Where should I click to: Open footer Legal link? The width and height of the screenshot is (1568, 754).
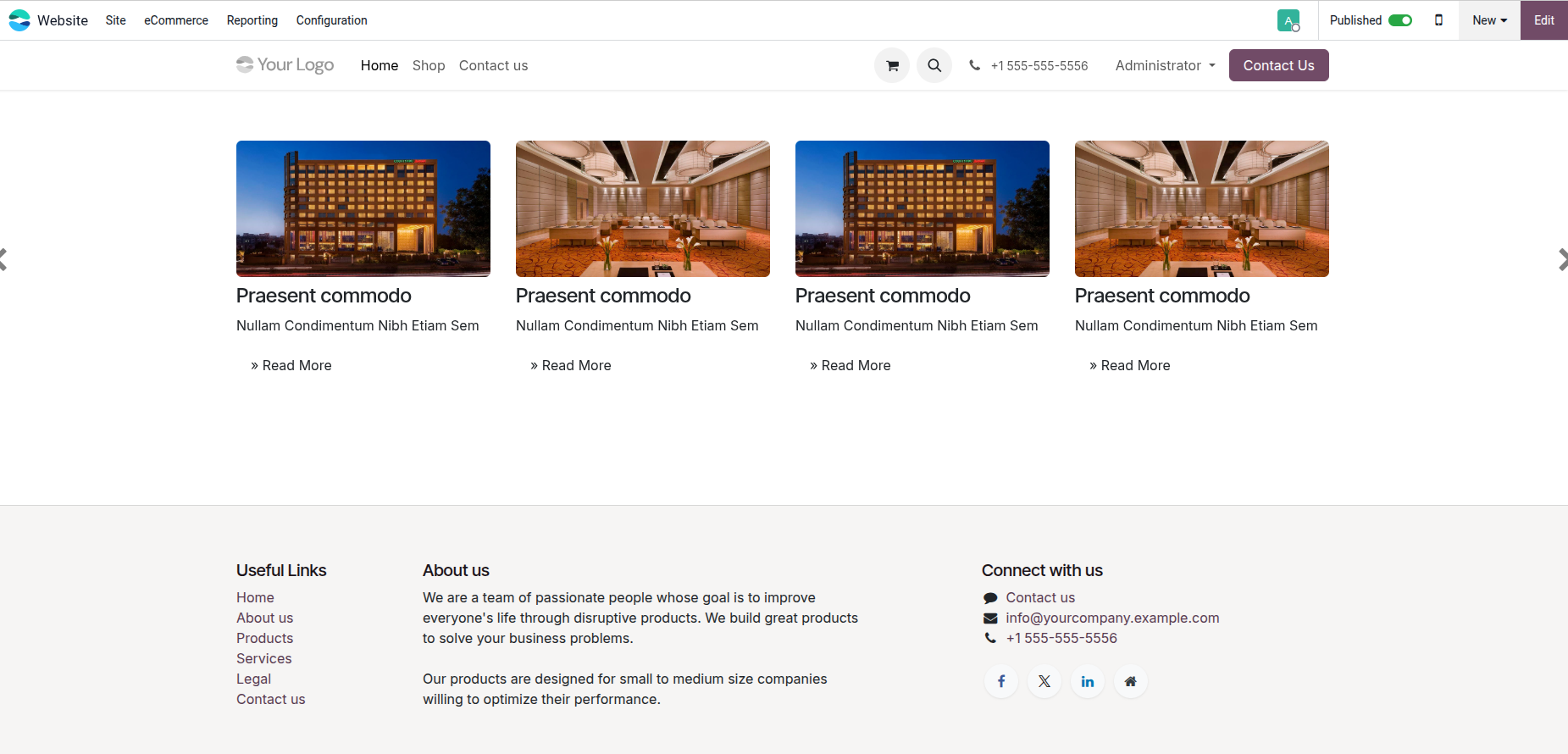(253, 679)
